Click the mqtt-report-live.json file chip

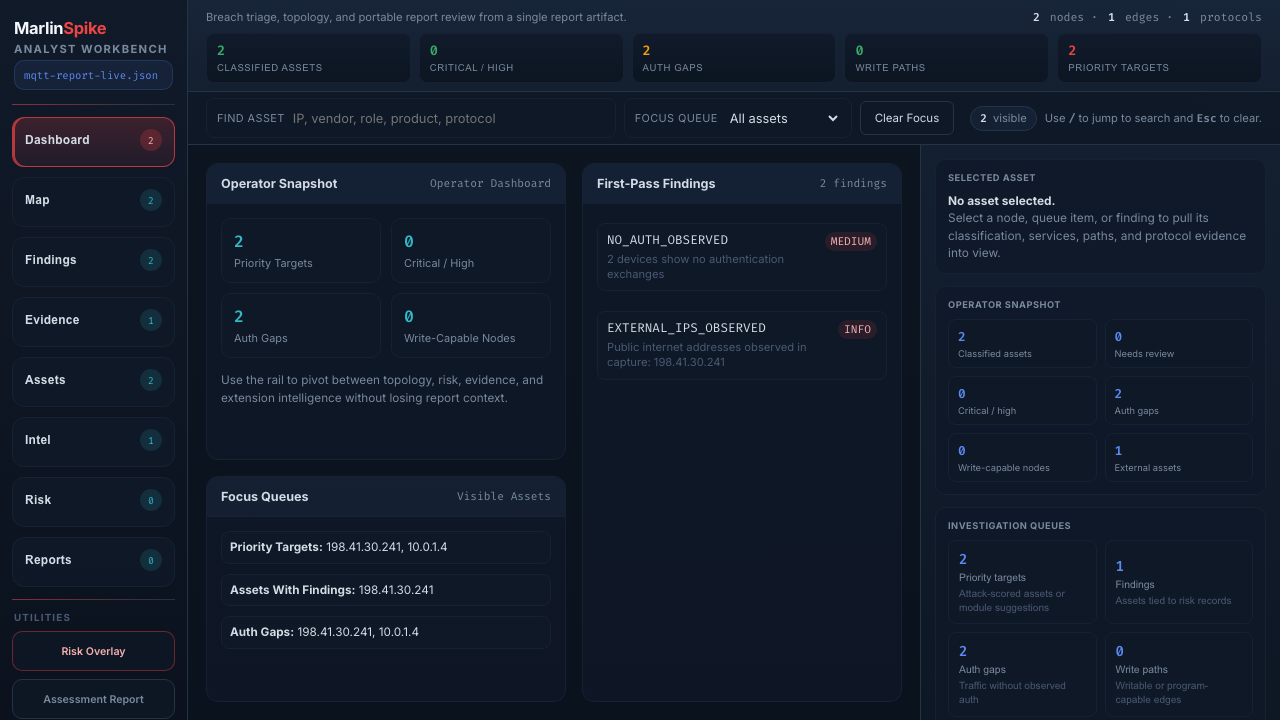[93, 76]
